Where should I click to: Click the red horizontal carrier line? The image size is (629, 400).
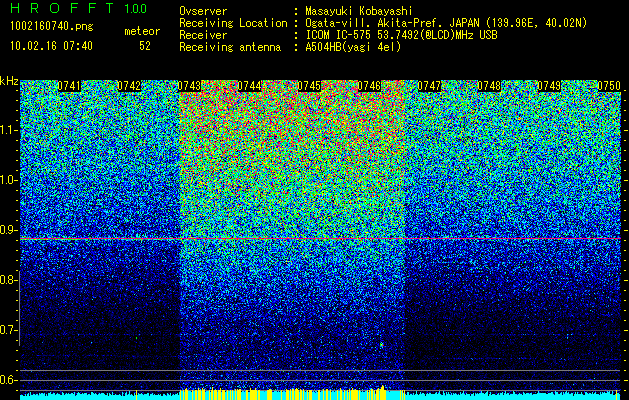pyautogui.click(x=321, y=239)
